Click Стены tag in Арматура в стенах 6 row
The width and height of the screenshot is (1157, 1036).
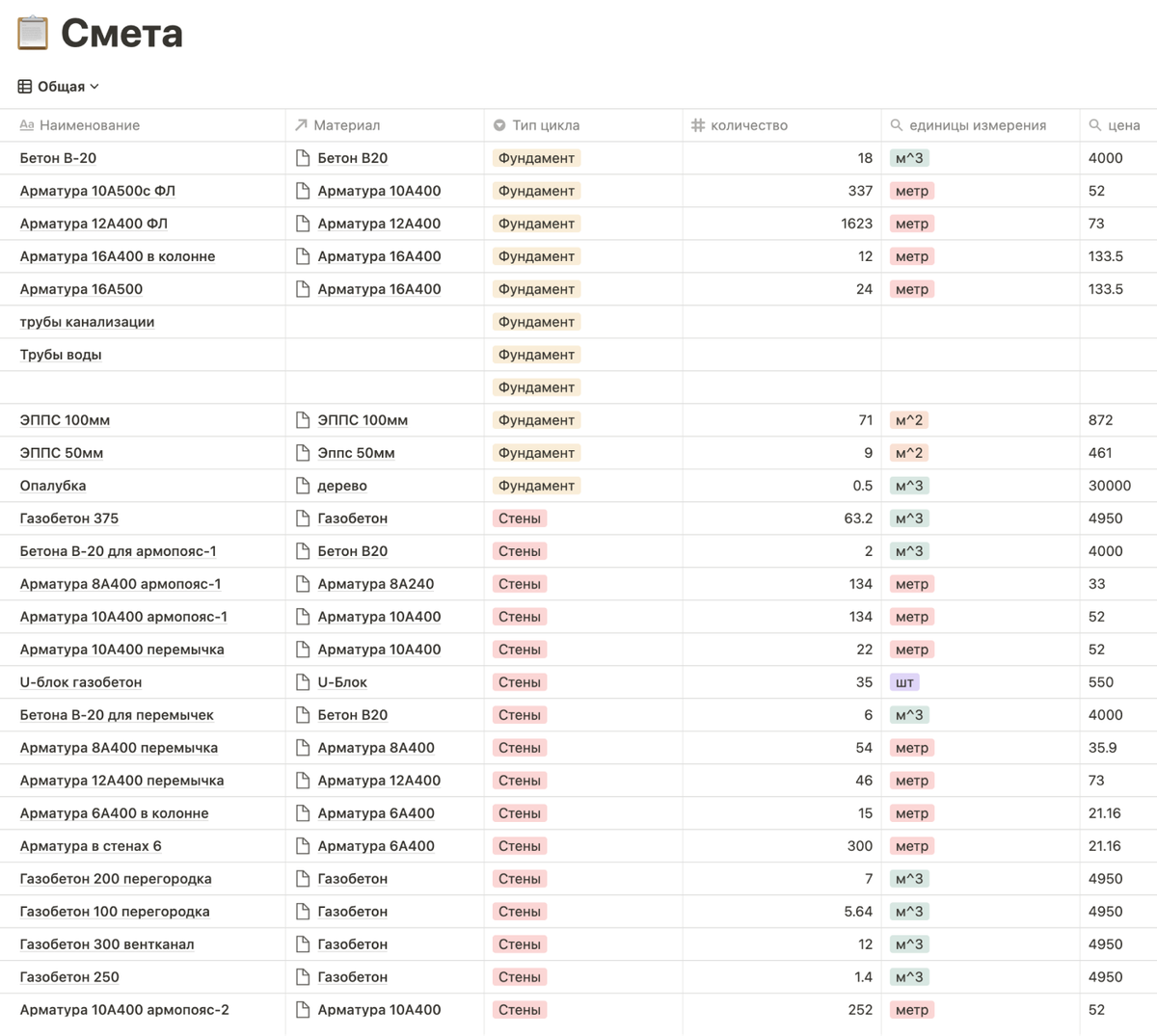[x=520, y=846]
